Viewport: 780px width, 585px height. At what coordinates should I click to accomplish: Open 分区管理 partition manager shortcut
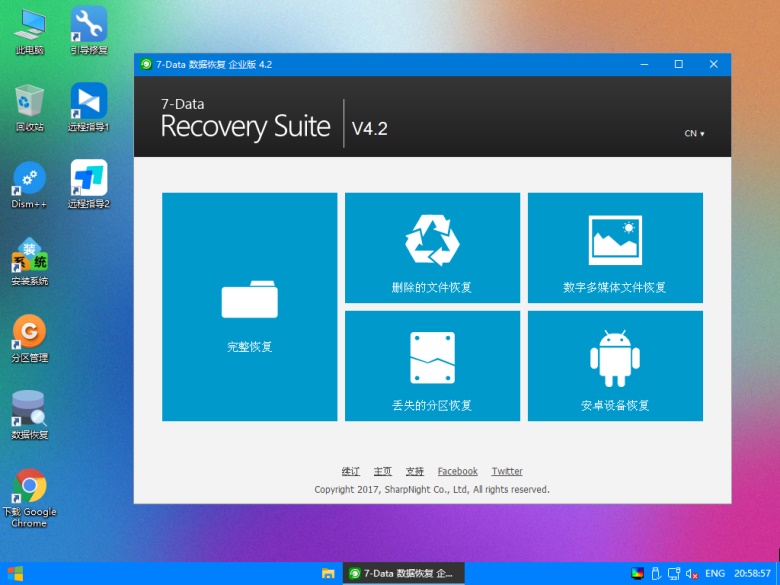(29, 338)
